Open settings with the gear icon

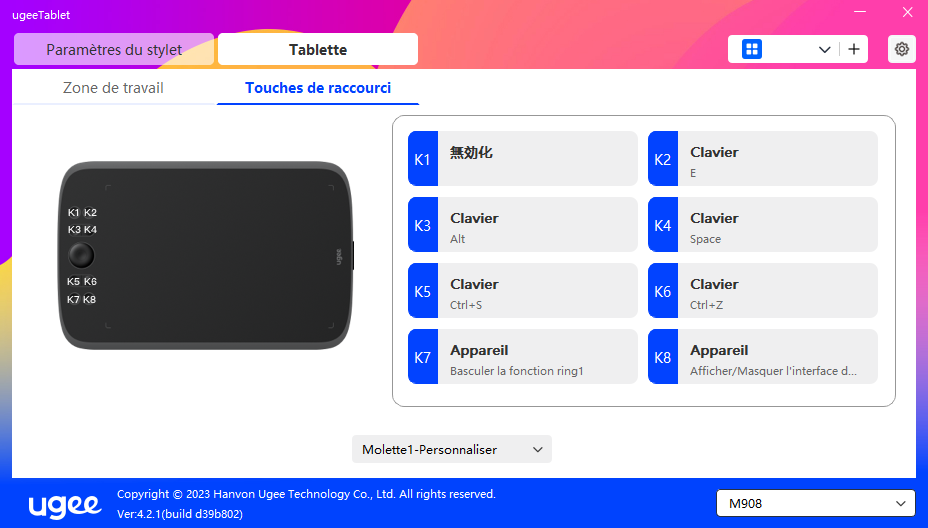coord(901,49)
